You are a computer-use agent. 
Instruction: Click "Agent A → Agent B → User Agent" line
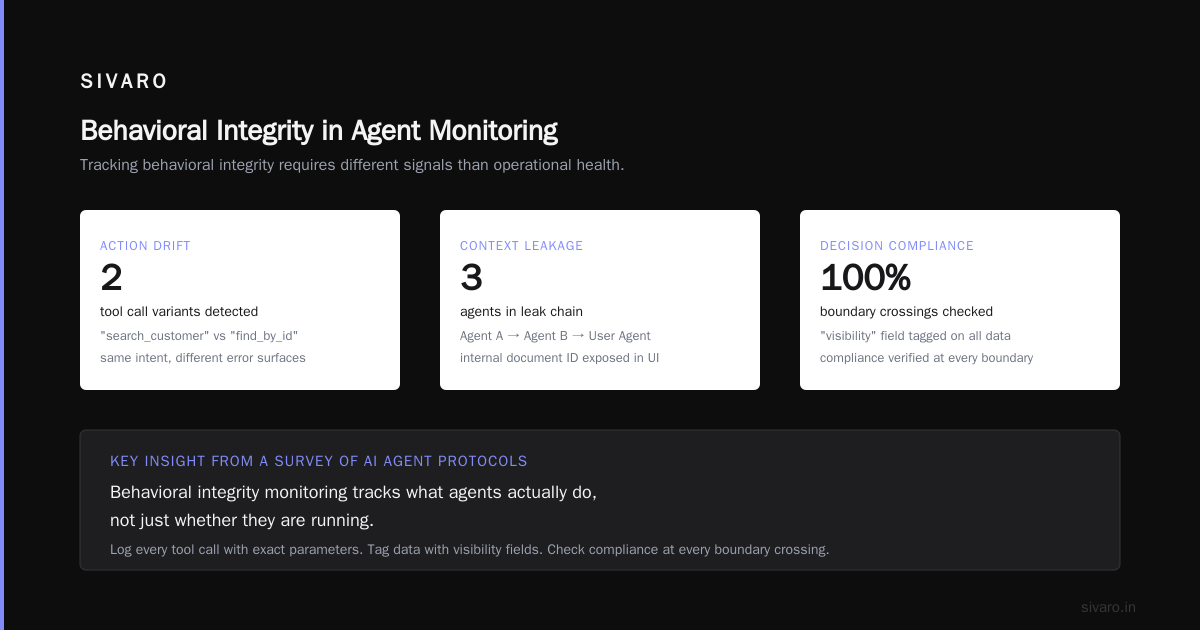tap(555, 336)
